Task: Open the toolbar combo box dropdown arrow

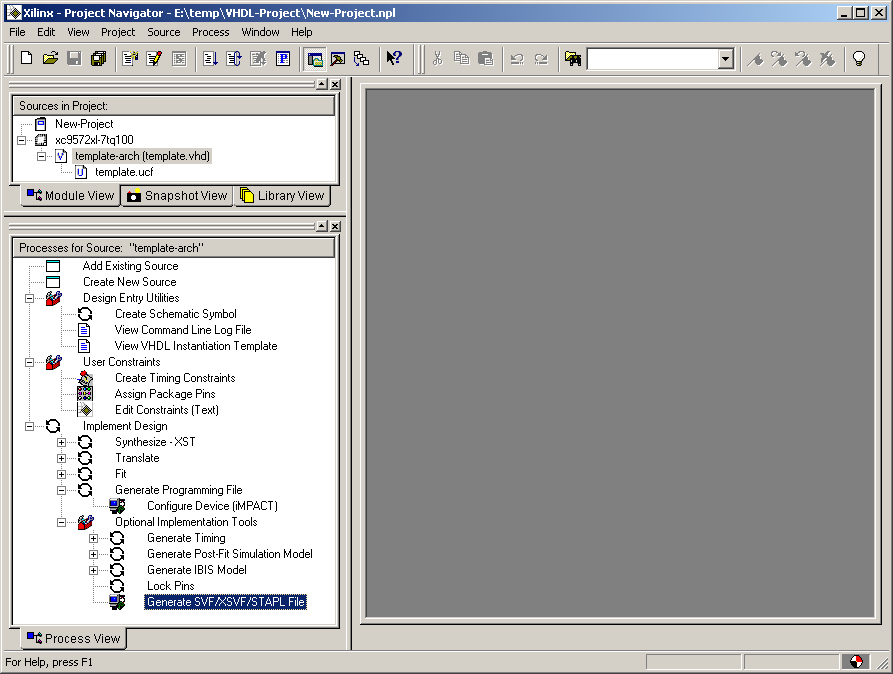Action: tap(725, 59)
